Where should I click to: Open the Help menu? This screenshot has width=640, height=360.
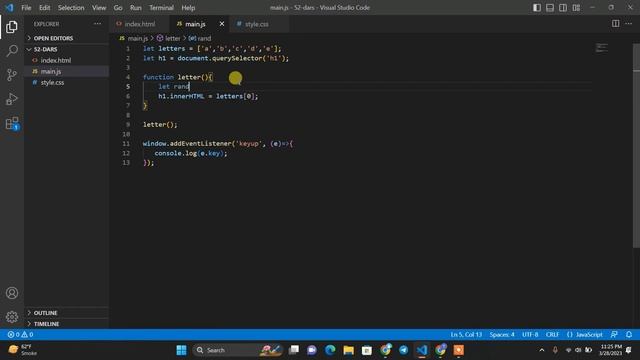pos(188,7)
